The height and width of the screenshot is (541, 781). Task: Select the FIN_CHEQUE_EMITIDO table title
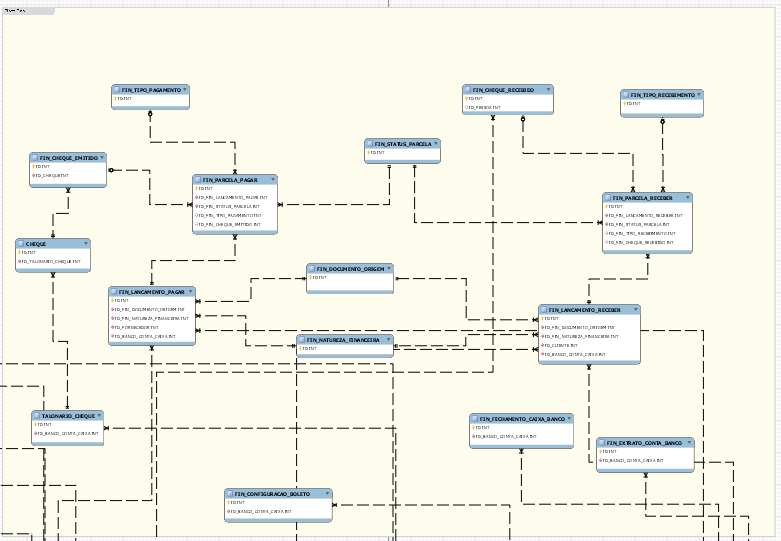click(69, 158)
